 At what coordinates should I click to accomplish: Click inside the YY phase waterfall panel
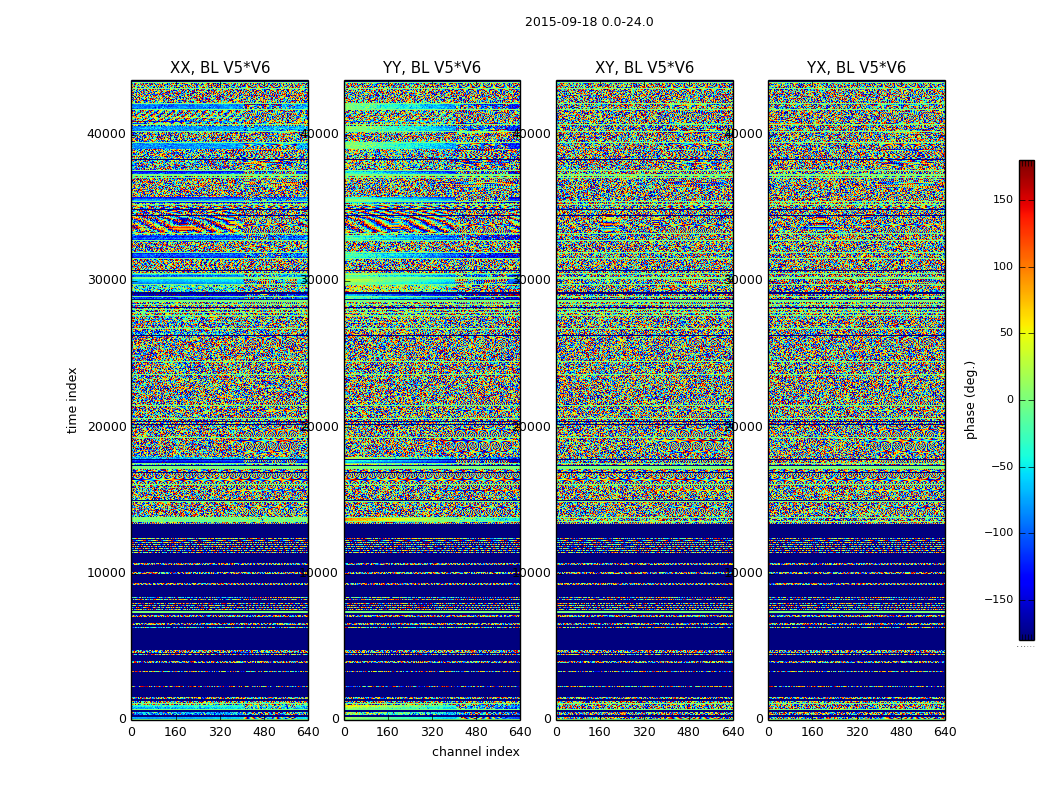point(432,400)
